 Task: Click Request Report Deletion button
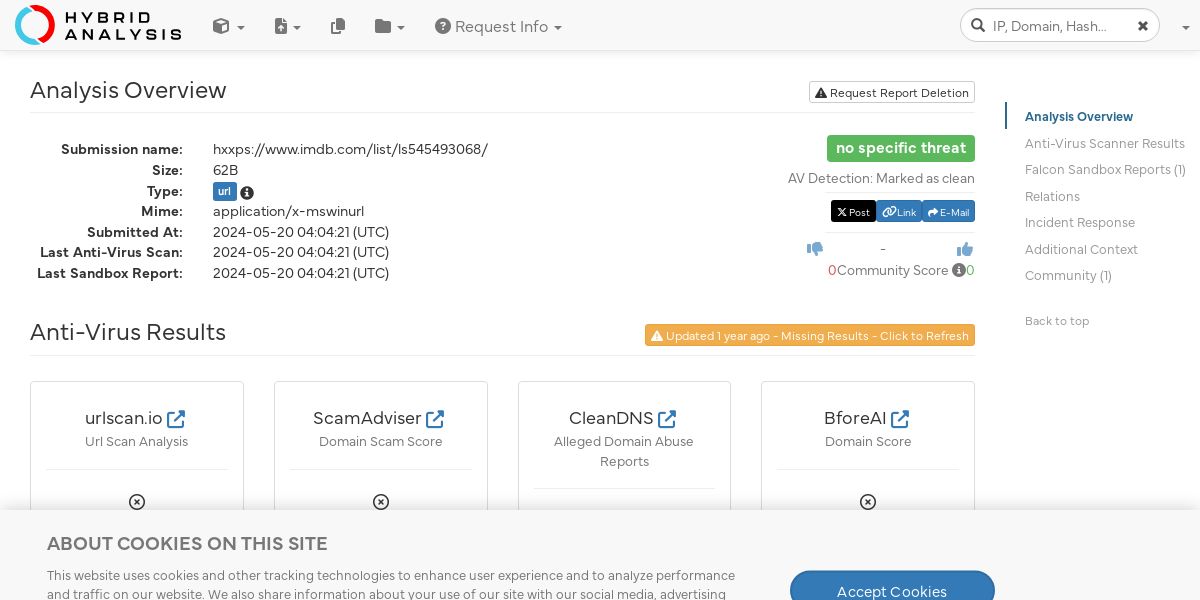pos(892,92)
